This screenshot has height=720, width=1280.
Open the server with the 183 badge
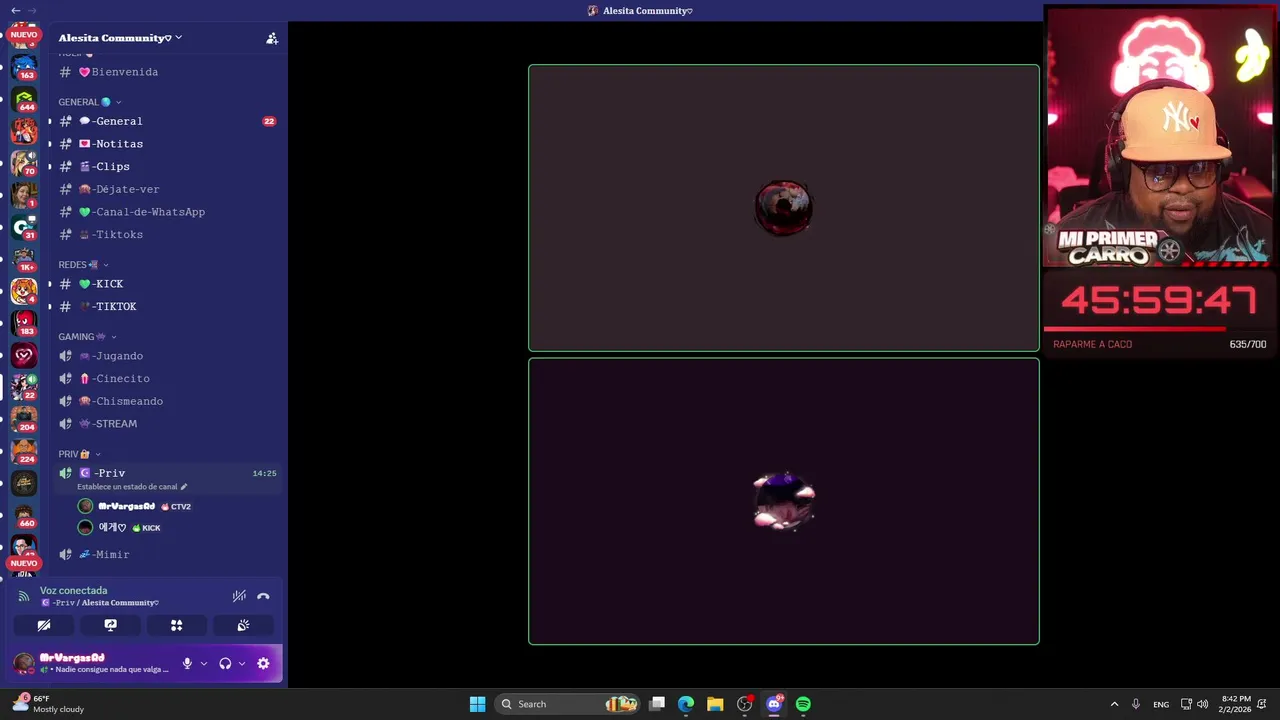24,323
